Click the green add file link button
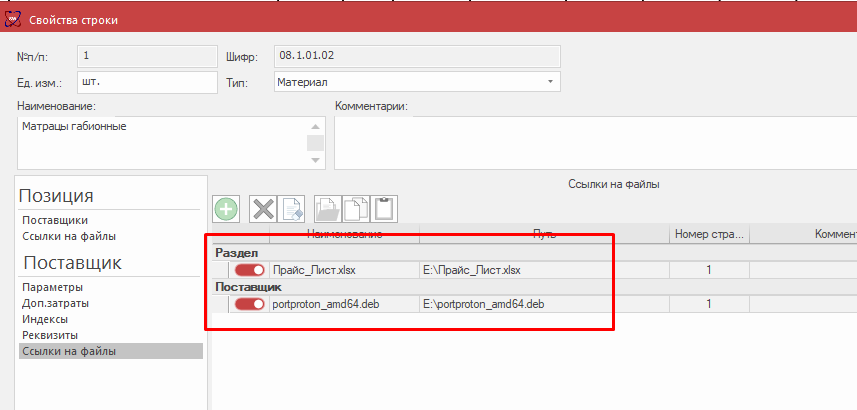The width and height of the screenshot is (857, 410). click(x=227, y=209)
